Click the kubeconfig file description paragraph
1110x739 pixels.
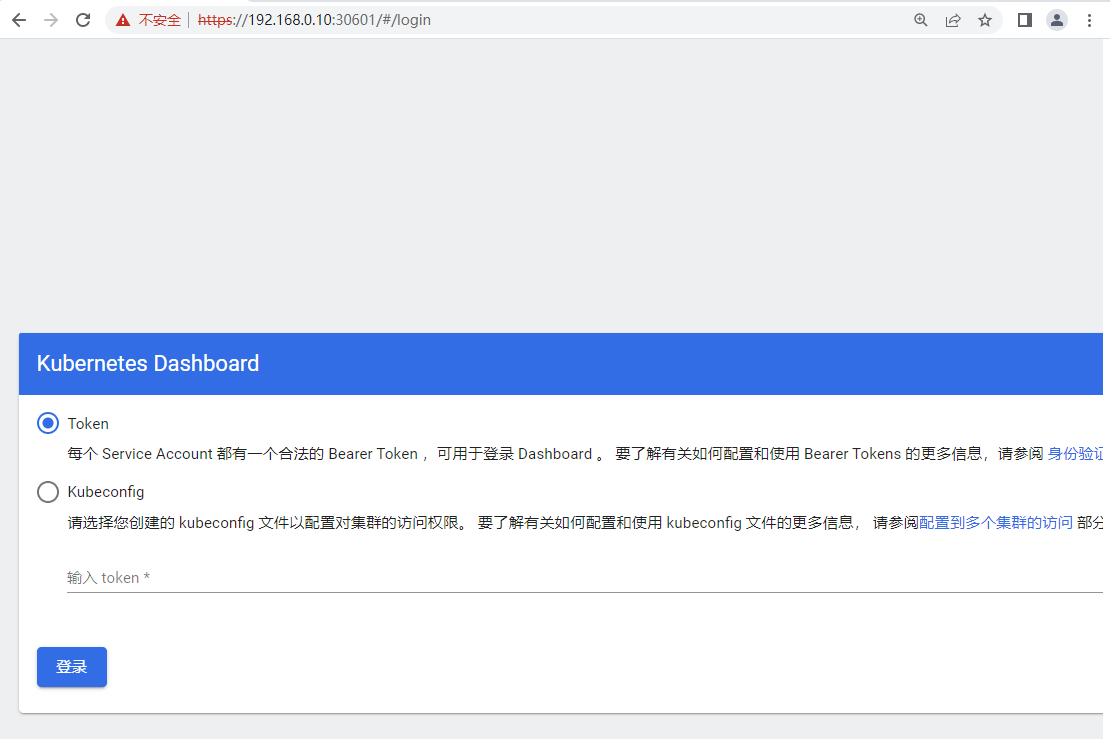[585, 522]
